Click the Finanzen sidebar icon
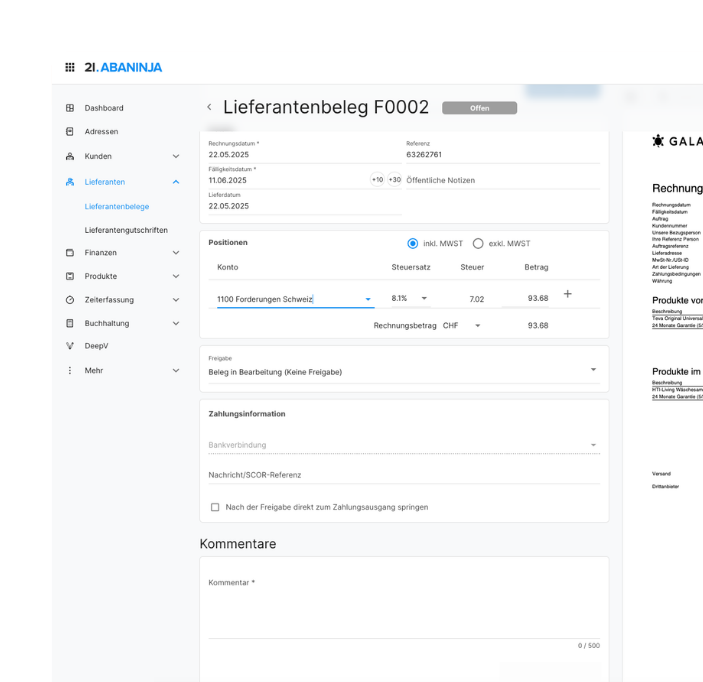The height and width of the screenshot is (682, 703). pos(70,252)
